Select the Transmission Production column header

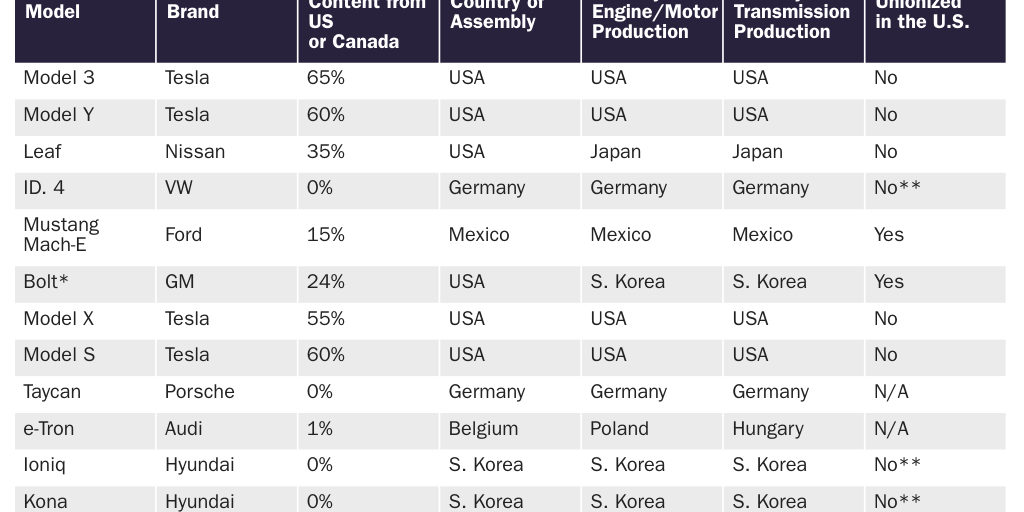791,21
